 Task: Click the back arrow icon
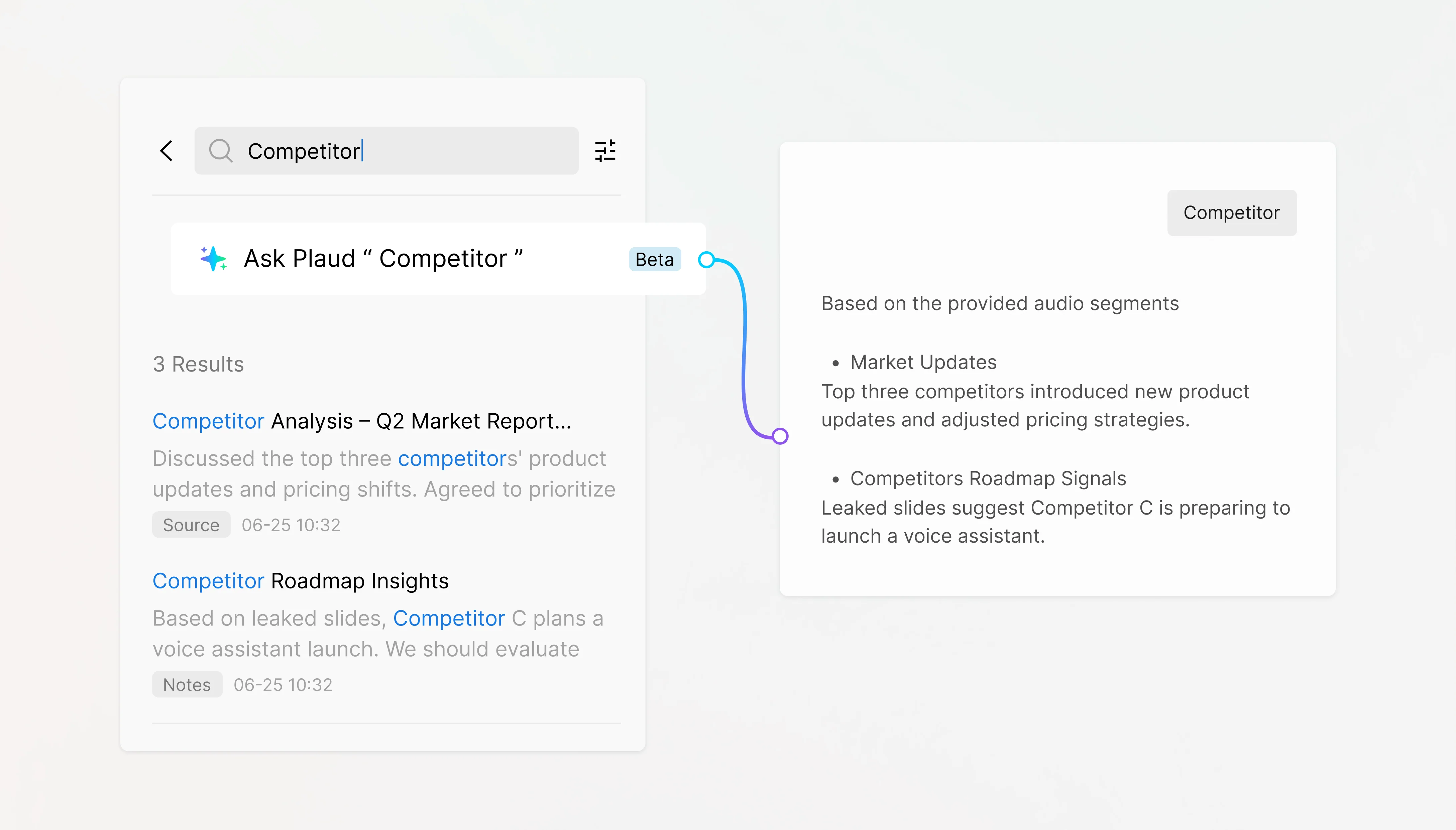(166, 151)
